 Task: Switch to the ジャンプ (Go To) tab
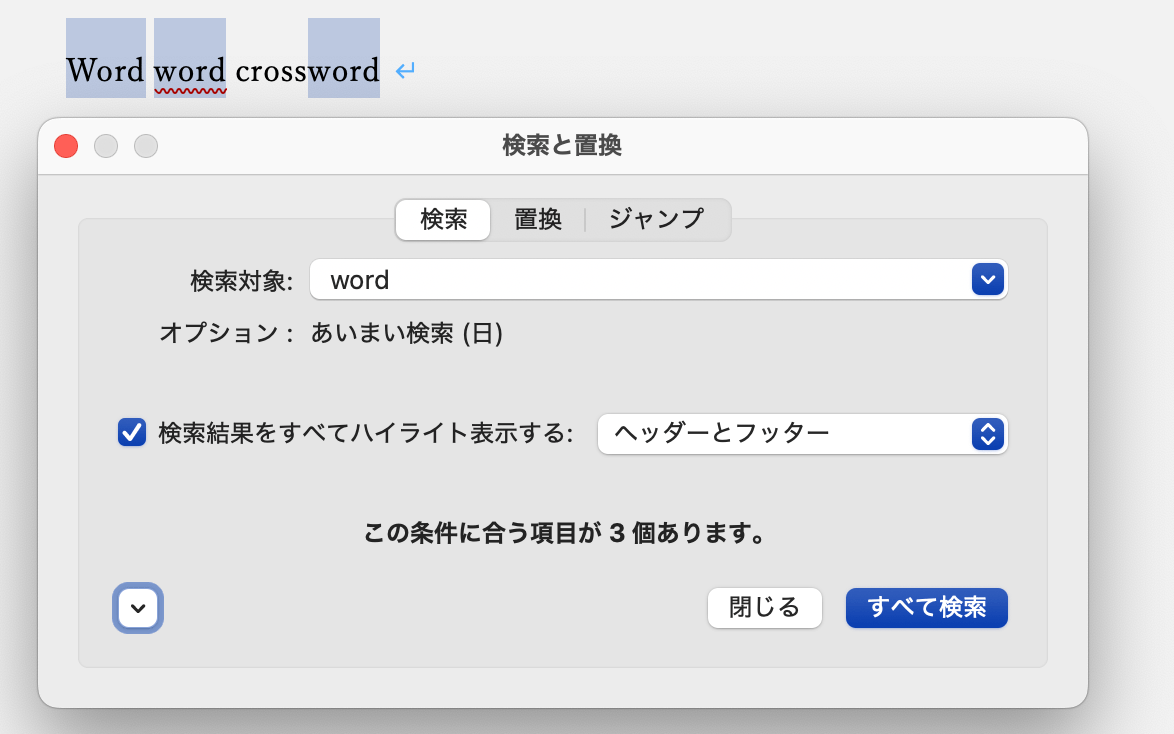[x=656, y=220]
